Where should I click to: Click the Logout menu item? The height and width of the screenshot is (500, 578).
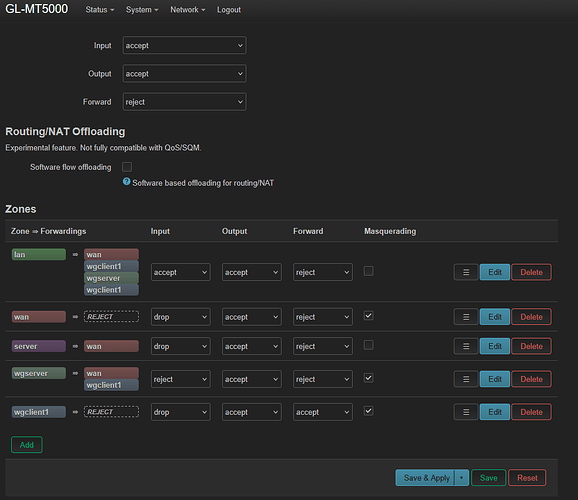(x=229, y=10)
